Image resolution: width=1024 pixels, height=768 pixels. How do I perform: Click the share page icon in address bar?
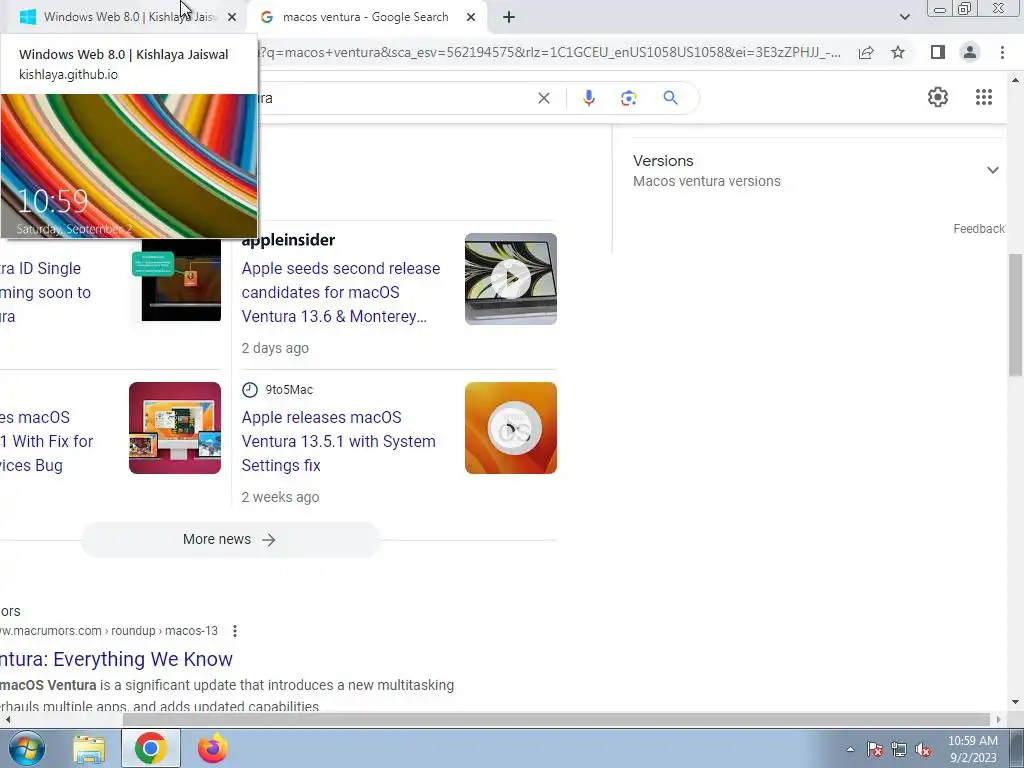point(866,52)
